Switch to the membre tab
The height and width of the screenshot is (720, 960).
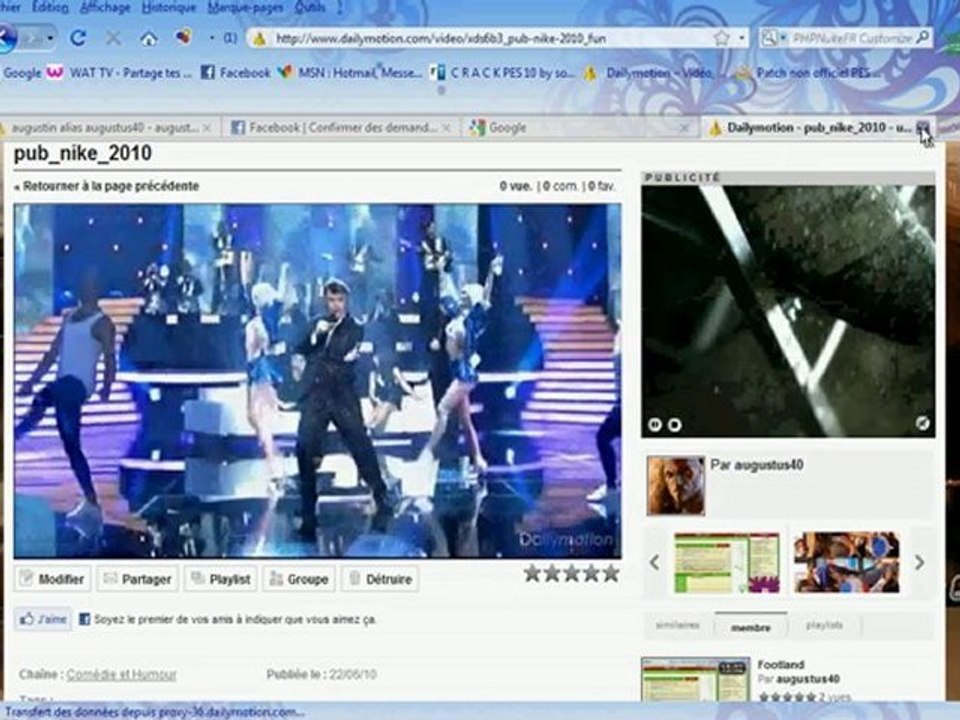(x=751, y=627)
